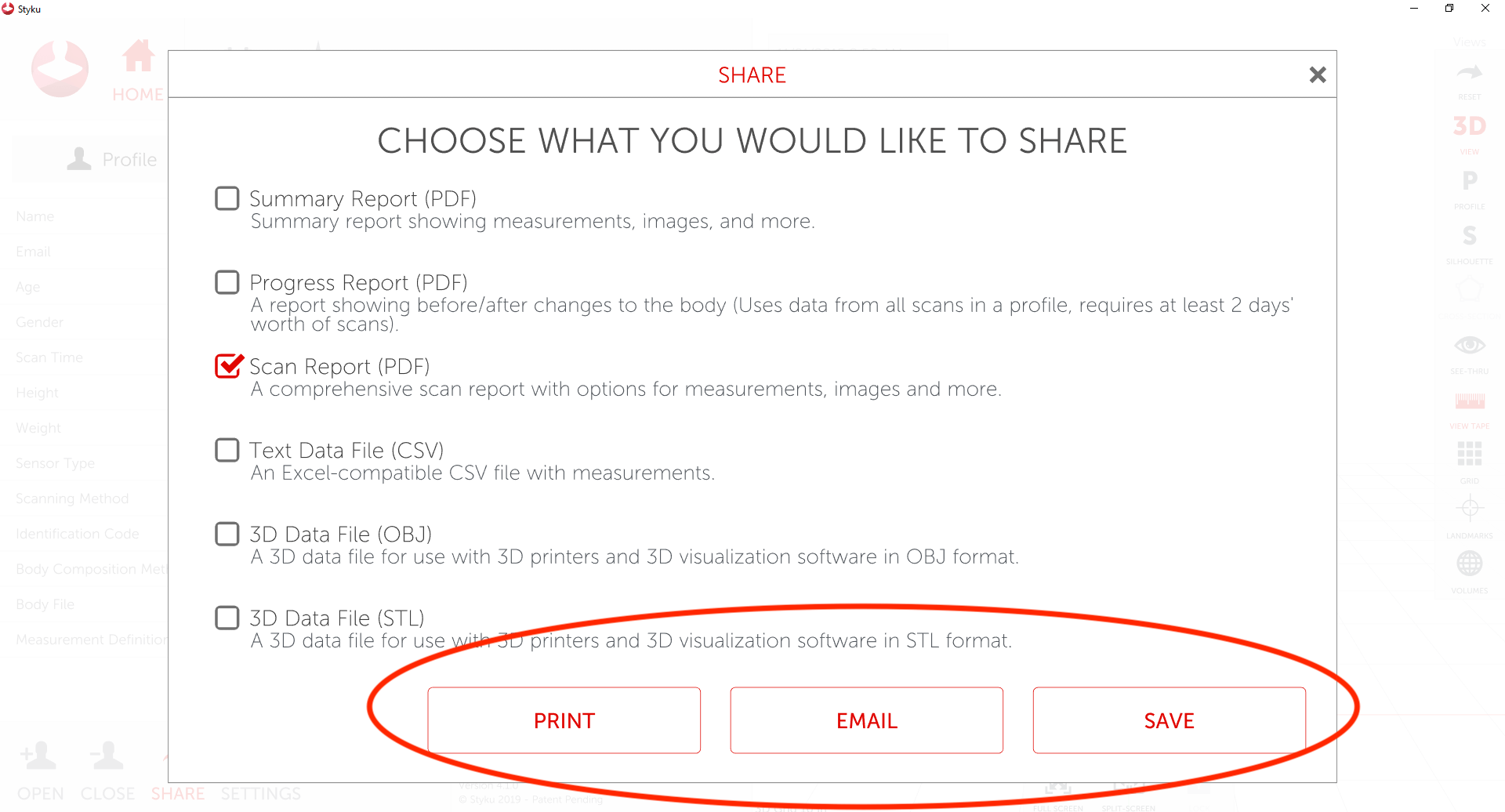Close the Share dialog with X

[x=1318, y=74]
